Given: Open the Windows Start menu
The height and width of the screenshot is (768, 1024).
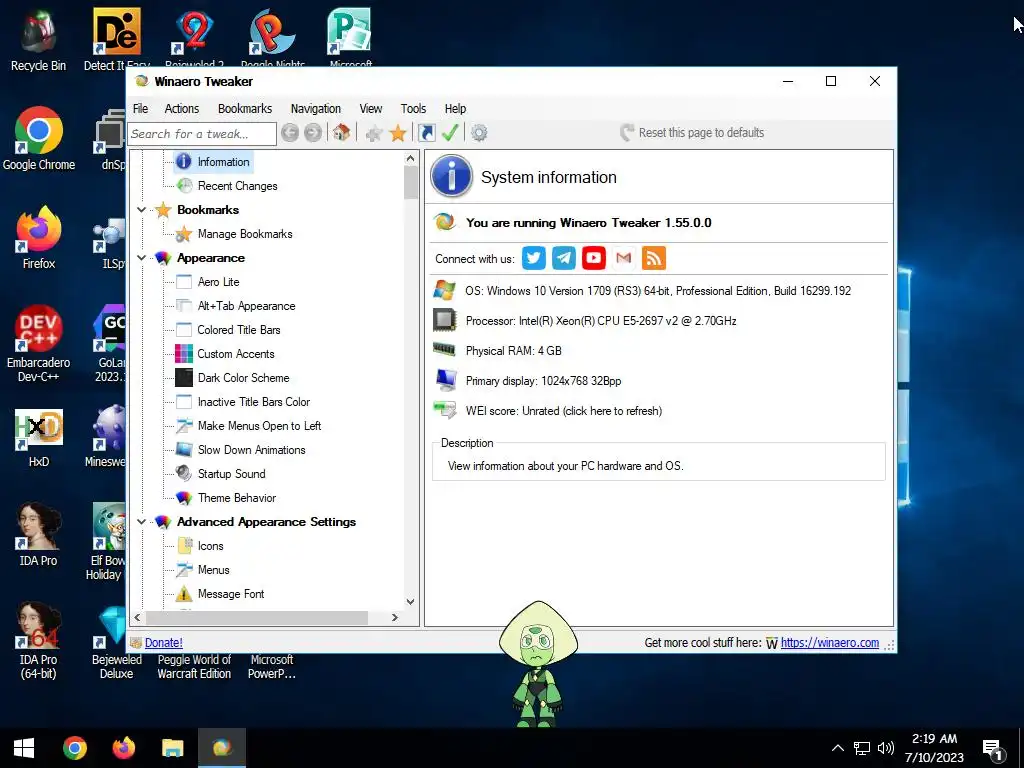Looking at the screenshot, I should coord(24,748).
